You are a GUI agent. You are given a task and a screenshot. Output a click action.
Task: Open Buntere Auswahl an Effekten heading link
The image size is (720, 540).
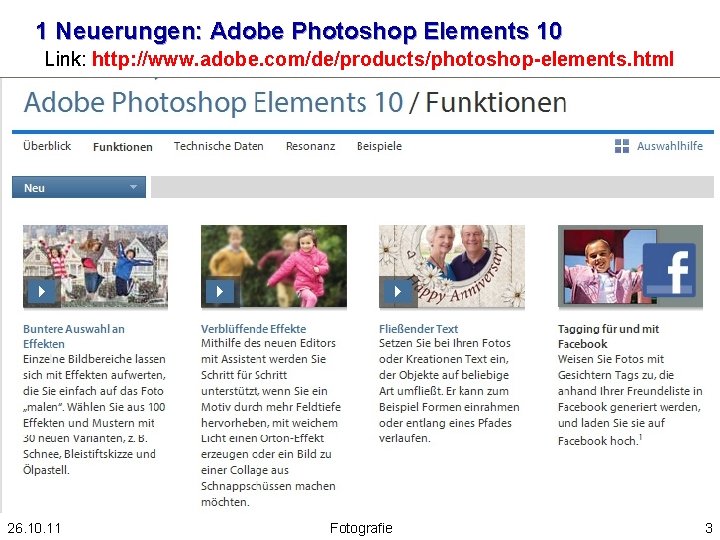[x=74, y=336]
